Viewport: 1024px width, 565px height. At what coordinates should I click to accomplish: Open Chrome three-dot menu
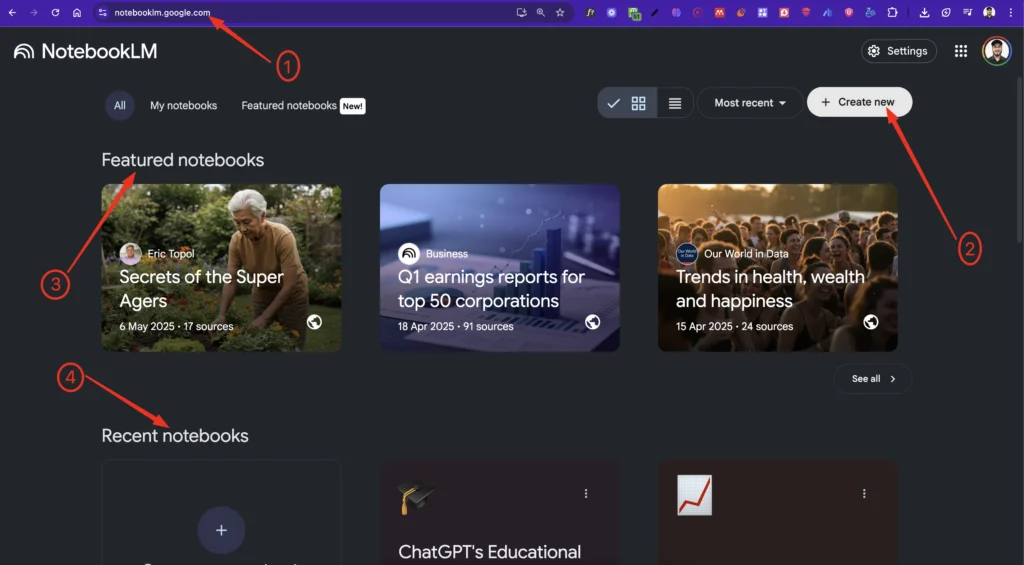(x=1011, y=12)
